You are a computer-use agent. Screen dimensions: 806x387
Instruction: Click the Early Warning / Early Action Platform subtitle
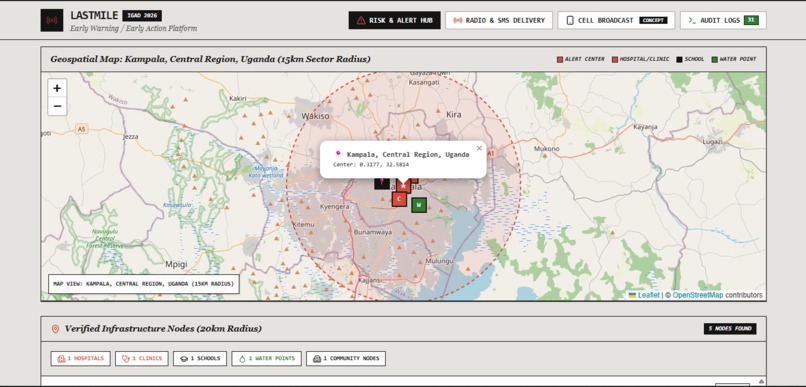tap(134, 28)
